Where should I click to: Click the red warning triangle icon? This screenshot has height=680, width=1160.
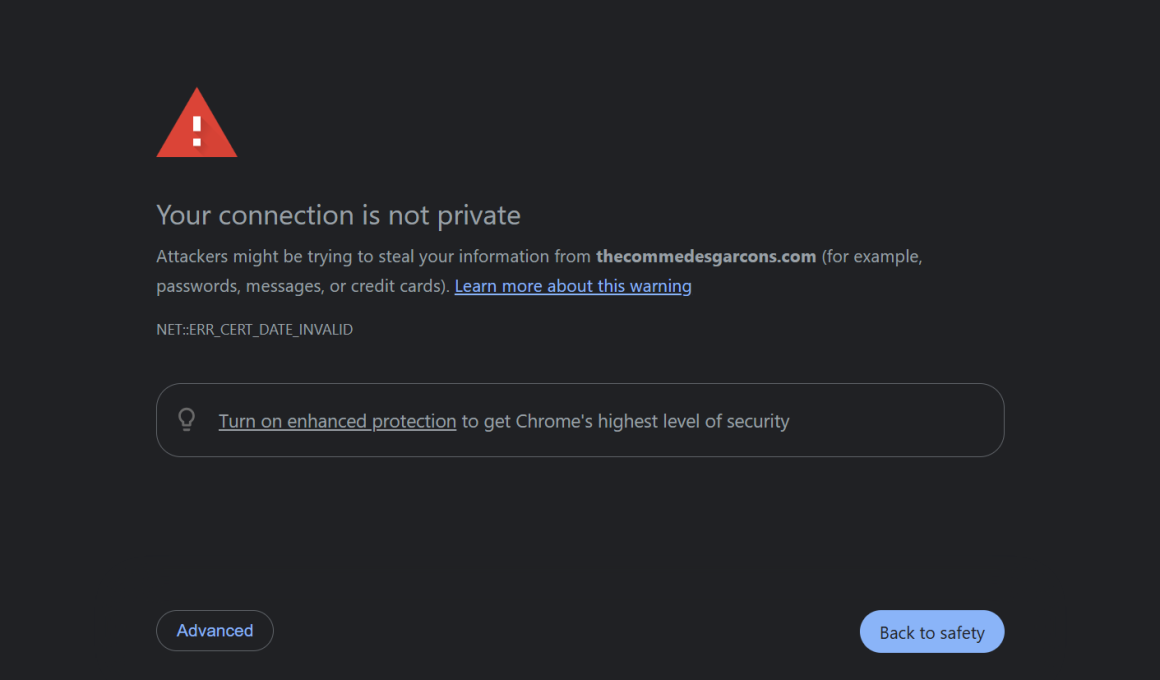197,123
